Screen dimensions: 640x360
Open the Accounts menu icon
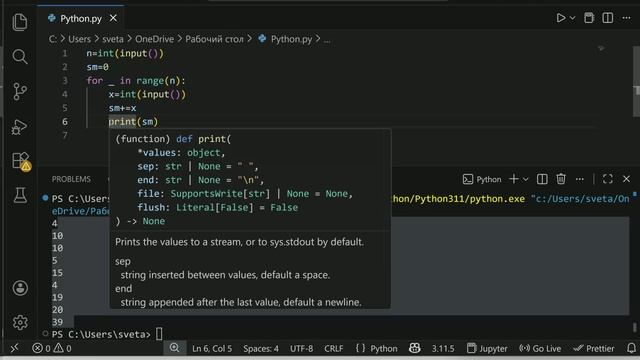click(x=20, y=288)
